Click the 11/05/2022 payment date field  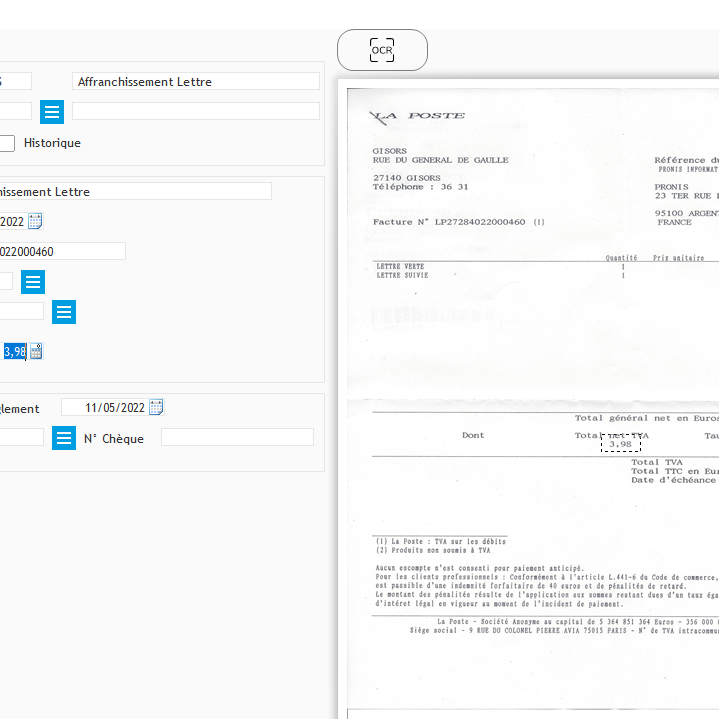(103, 408)
